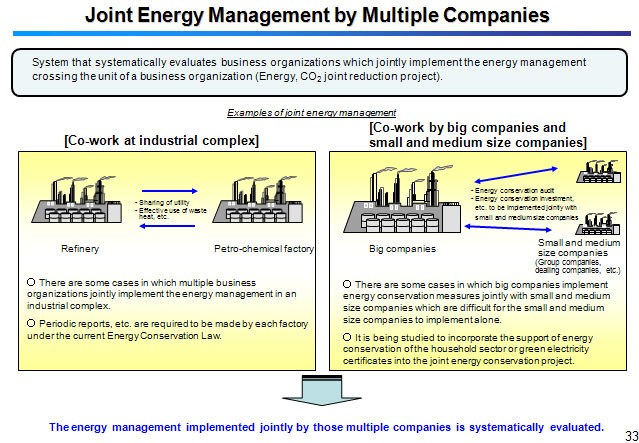Click the 'Refinery' label
This screenshot has width=639, height=443.
(80, 249)
